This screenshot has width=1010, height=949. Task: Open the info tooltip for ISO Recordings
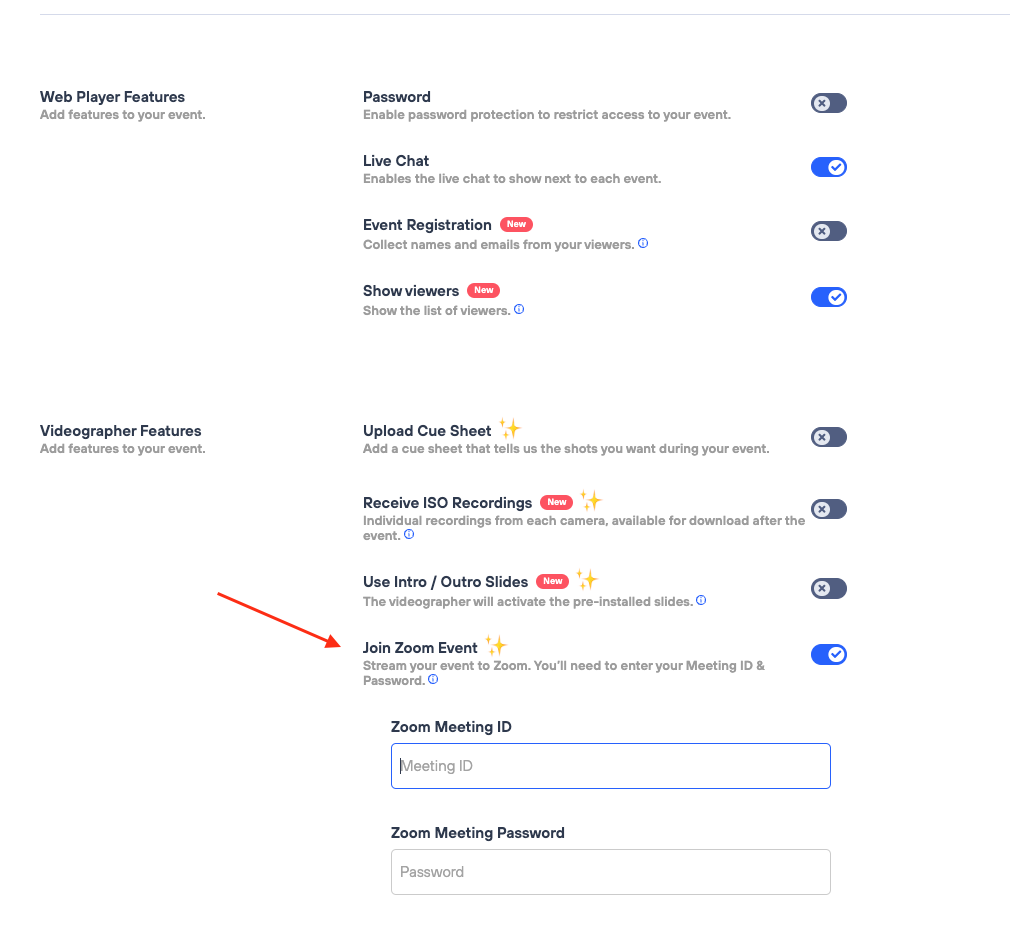point(409,535)
